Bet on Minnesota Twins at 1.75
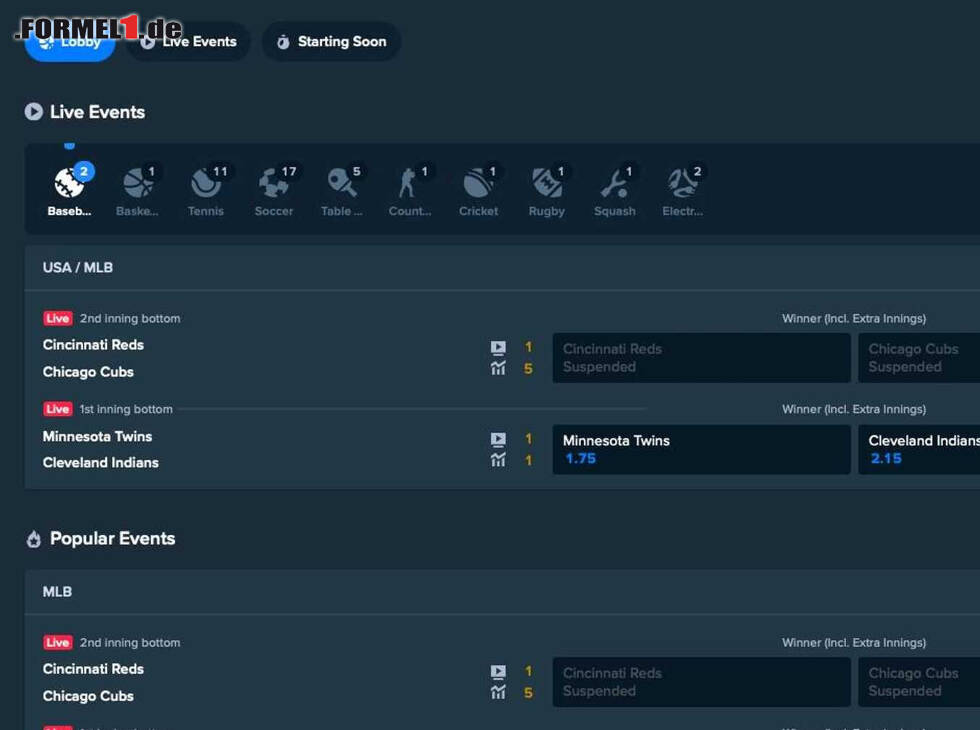This screenshot has width=980, height=730. point(701,449)
